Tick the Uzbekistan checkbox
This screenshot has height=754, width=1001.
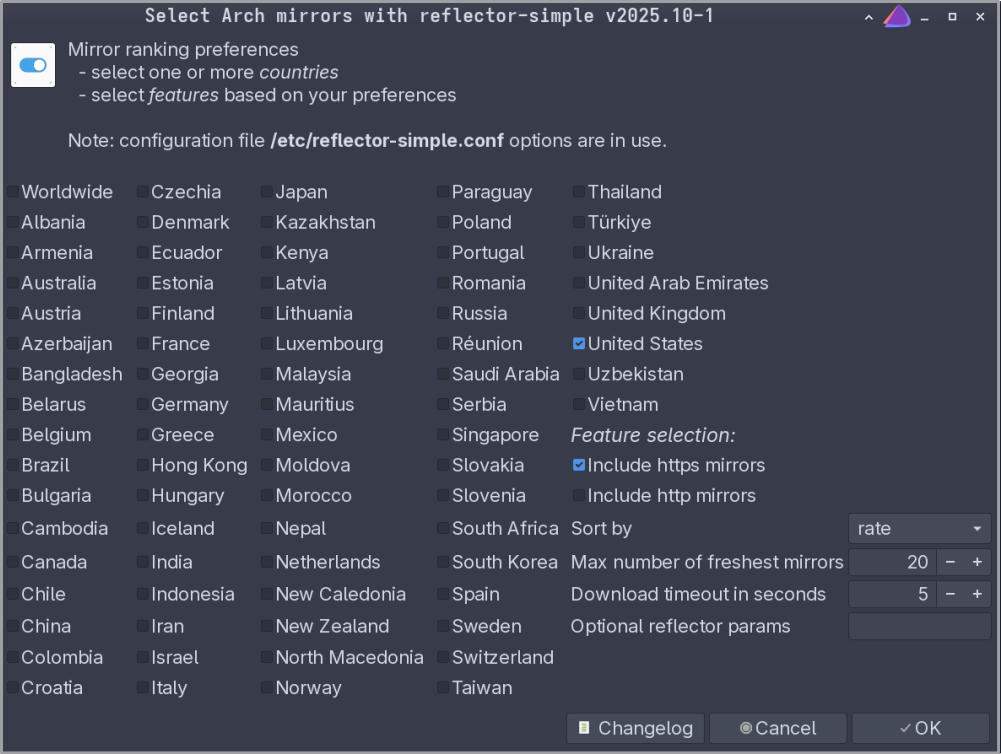click(x=579, y=374)
